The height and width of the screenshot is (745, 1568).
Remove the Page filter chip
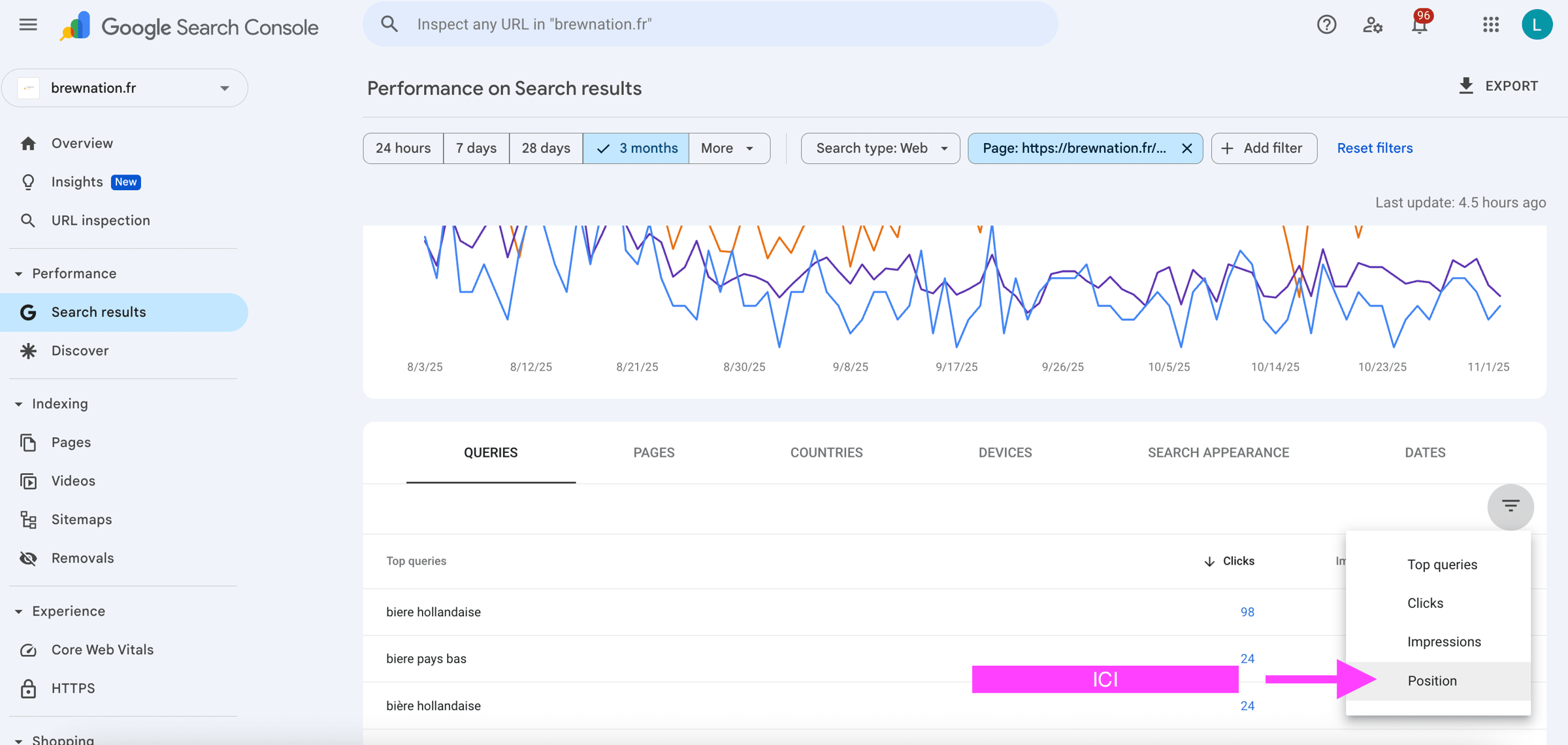1187,148
